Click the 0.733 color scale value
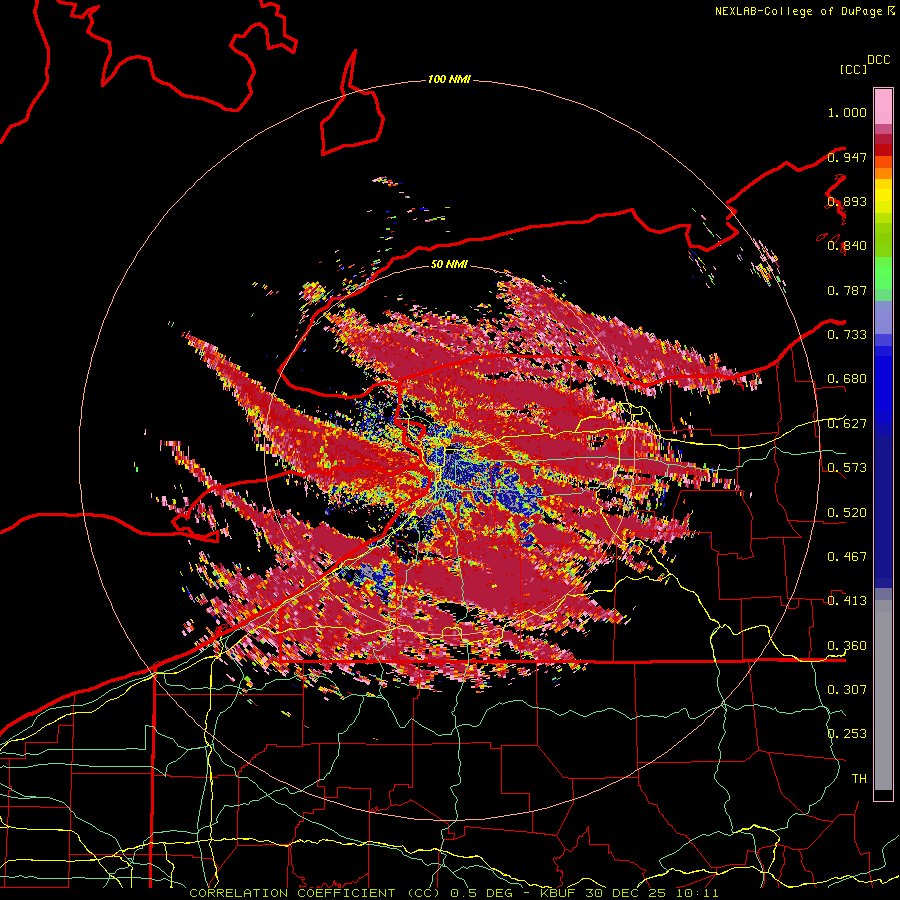The image size is (900, 900). (x=847, y=335)
